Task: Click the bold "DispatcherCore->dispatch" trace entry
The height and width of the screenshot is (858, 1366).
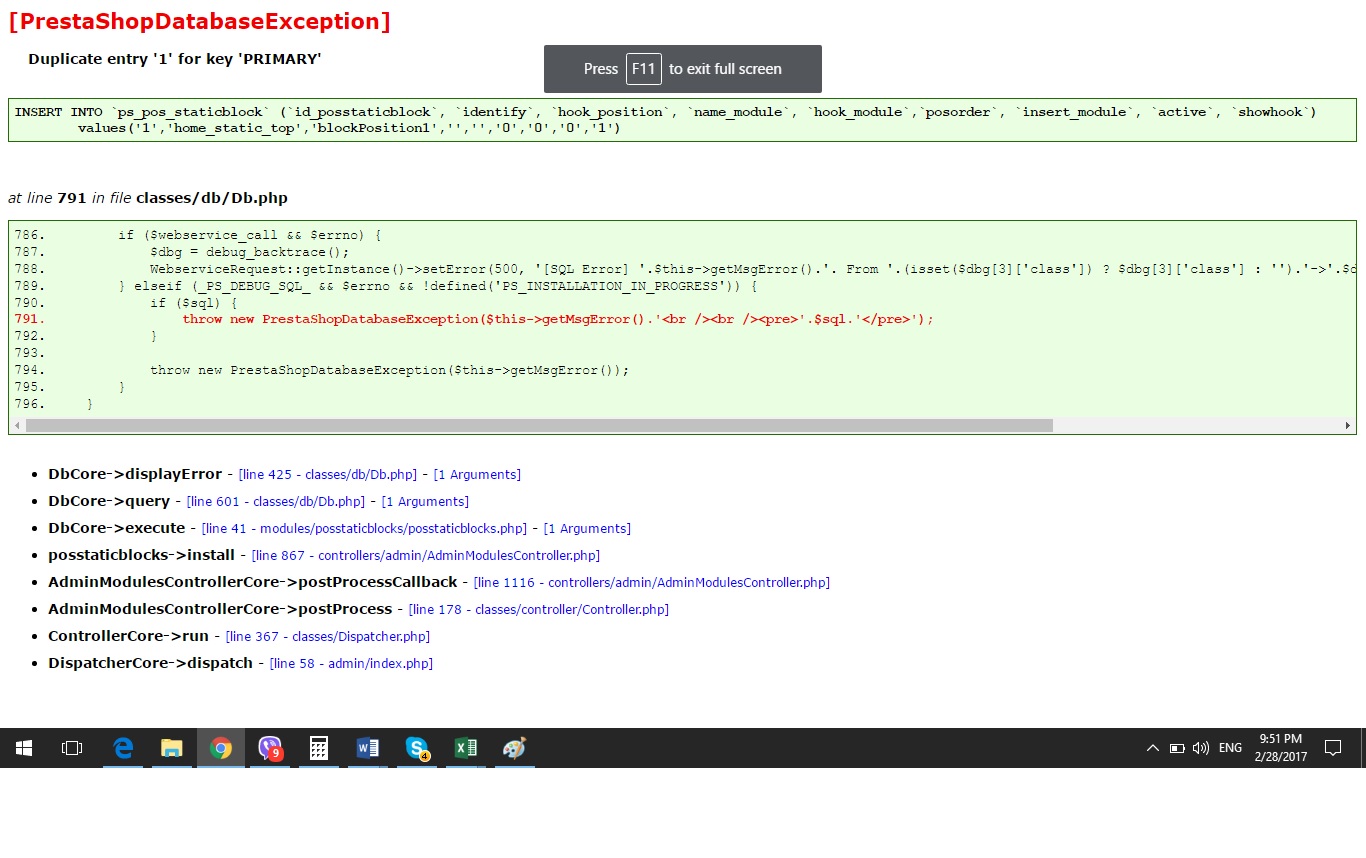Action: click(151, 663)
